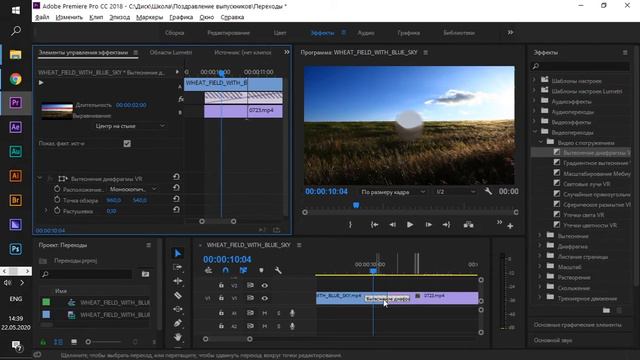
Task: Add a marker in the timeline
Action: (261, 270)
